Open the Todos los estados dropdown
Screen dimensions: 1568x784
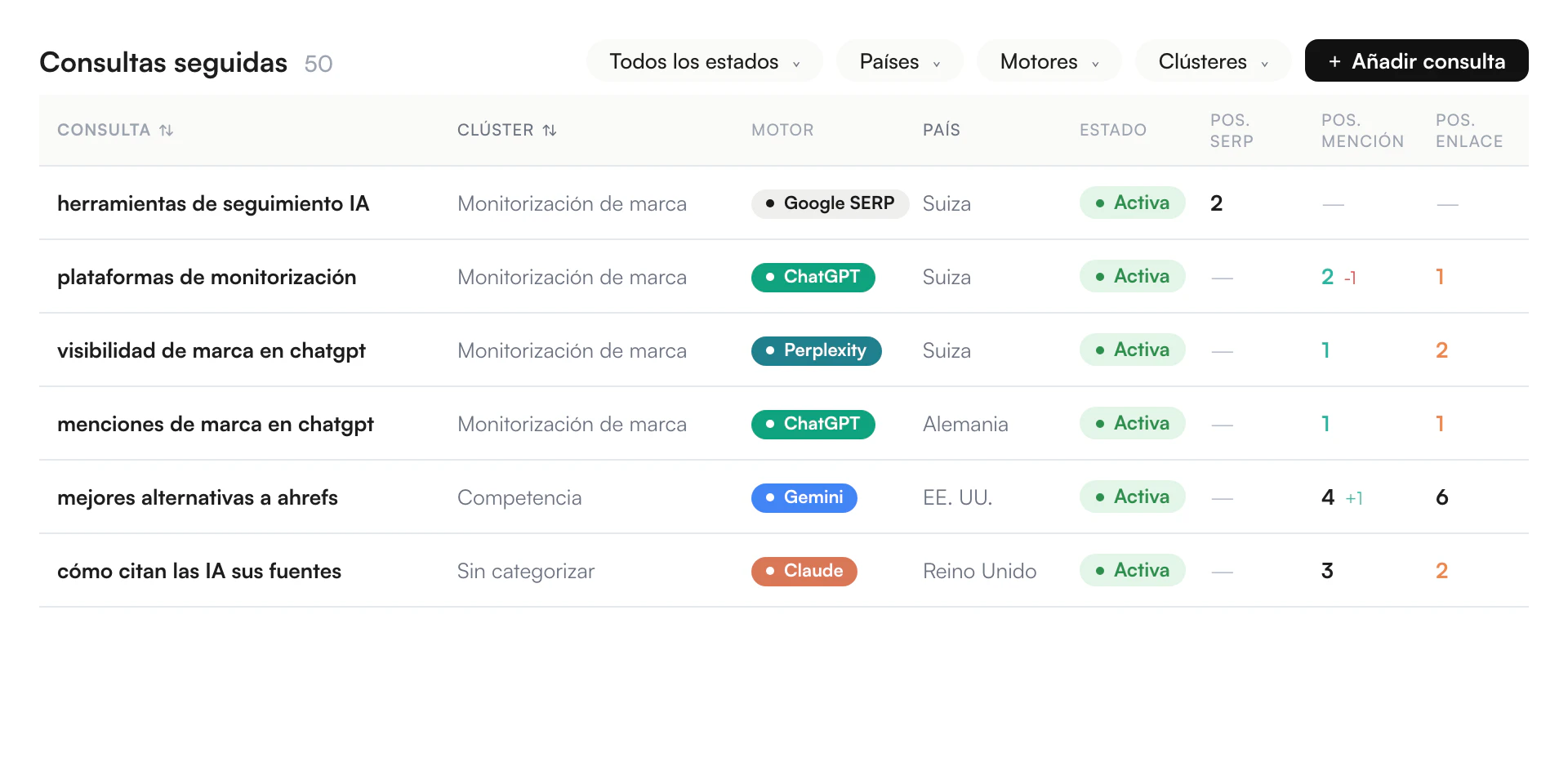pos(704,61)
